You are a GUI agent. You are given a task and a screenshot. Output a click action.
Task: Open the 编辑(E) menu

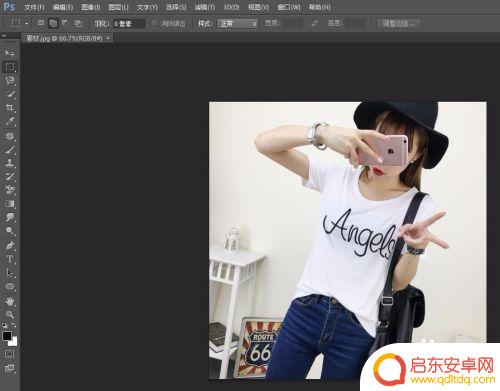[x=63, y=7]
